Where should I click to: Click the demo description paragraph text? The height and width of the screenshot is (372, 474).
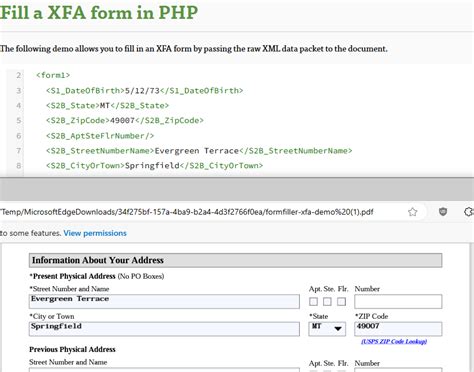pos(194,49)
